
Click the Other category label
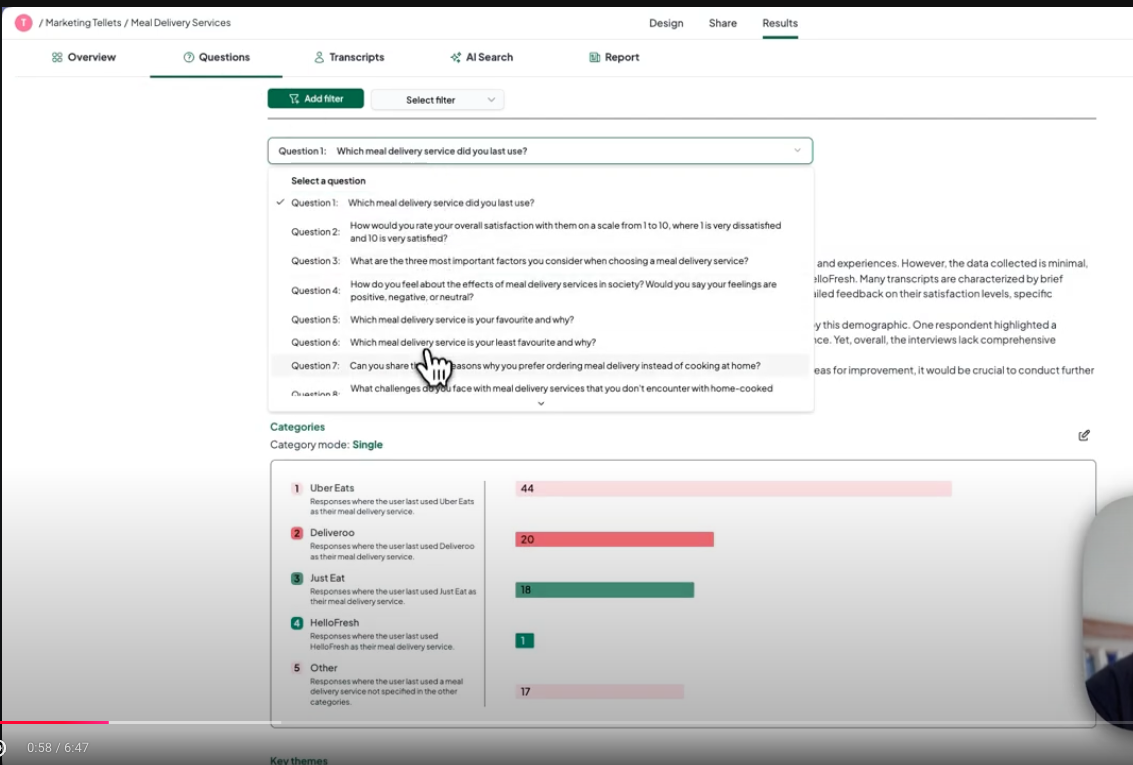[323, 668]
